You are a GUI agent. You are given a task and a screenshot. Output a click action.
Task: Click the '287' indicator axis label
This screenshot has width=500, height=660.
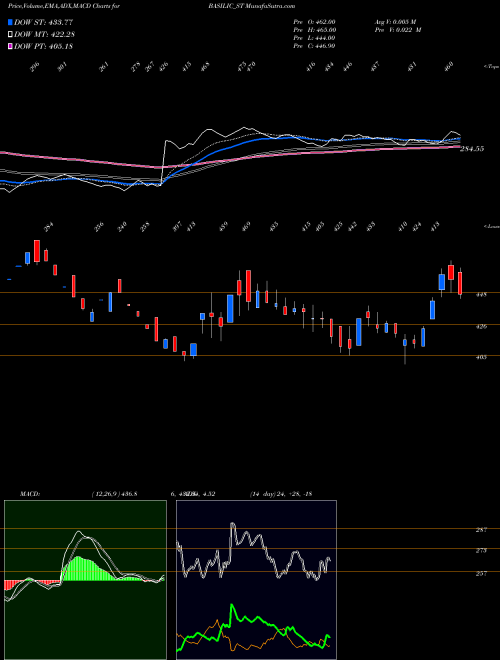pyautogui.click(x=481, y=530)
